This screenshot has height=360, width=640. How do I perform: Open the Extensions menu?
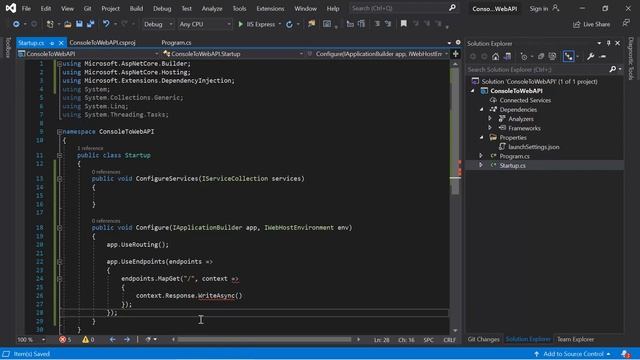coord(270,9)
